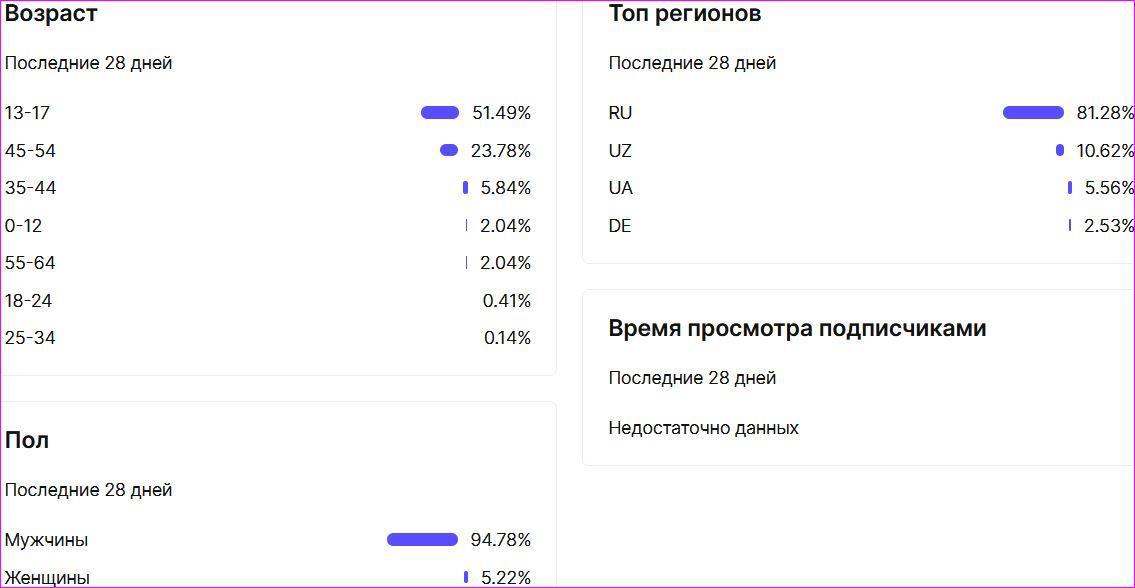
Task: Click the RU region progress bar
Action: [x=1033, y=113]
